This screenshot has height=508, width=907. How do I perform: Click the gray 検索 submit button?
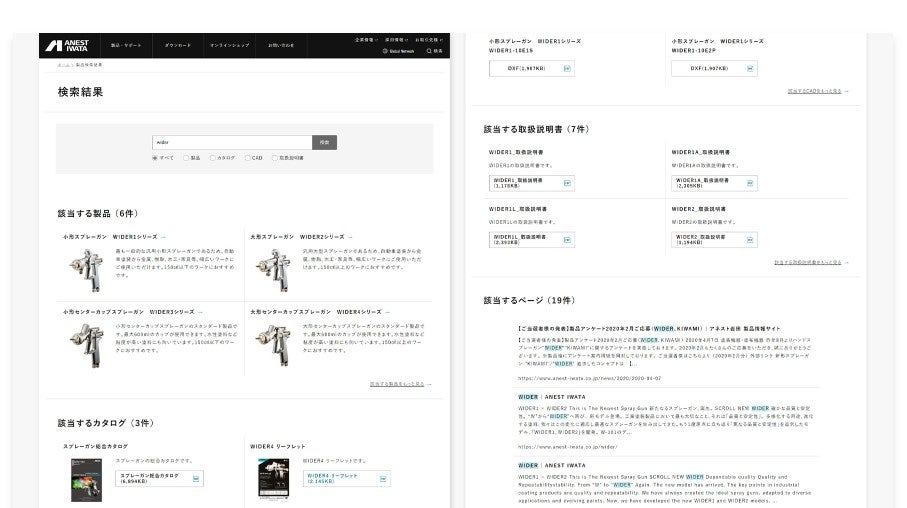(x=325, y=142)
